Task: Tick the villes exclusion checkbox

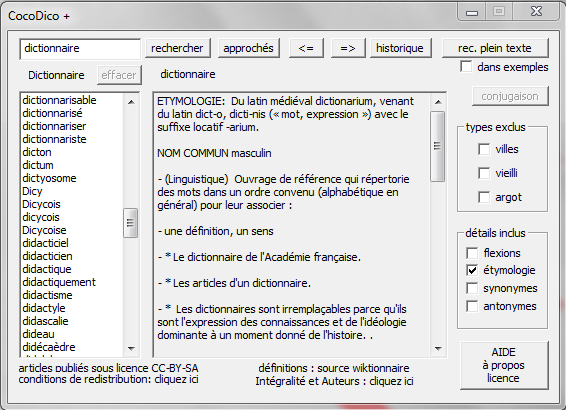Action: [484, 149]
